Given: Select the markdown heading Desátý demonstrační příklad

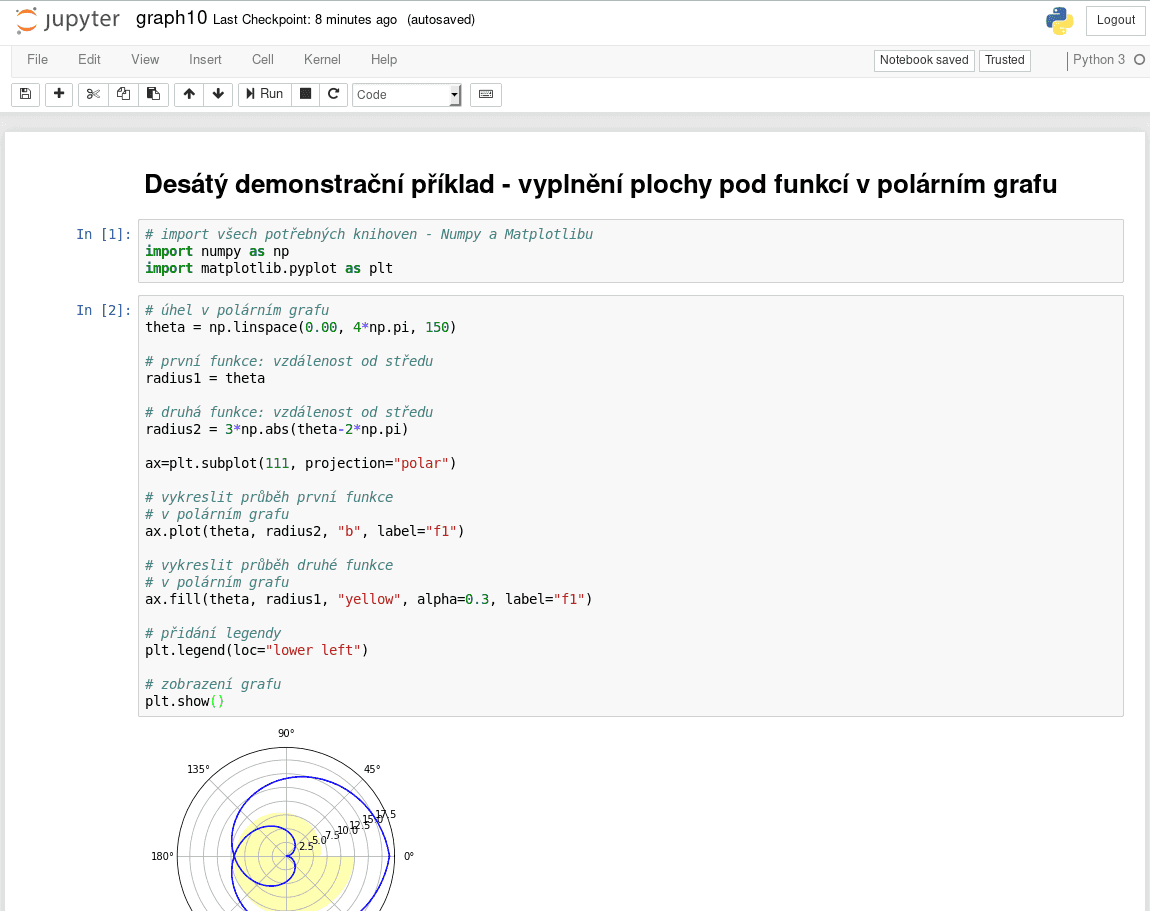Looking at the screenshot, I should click(x=600, y=184).
